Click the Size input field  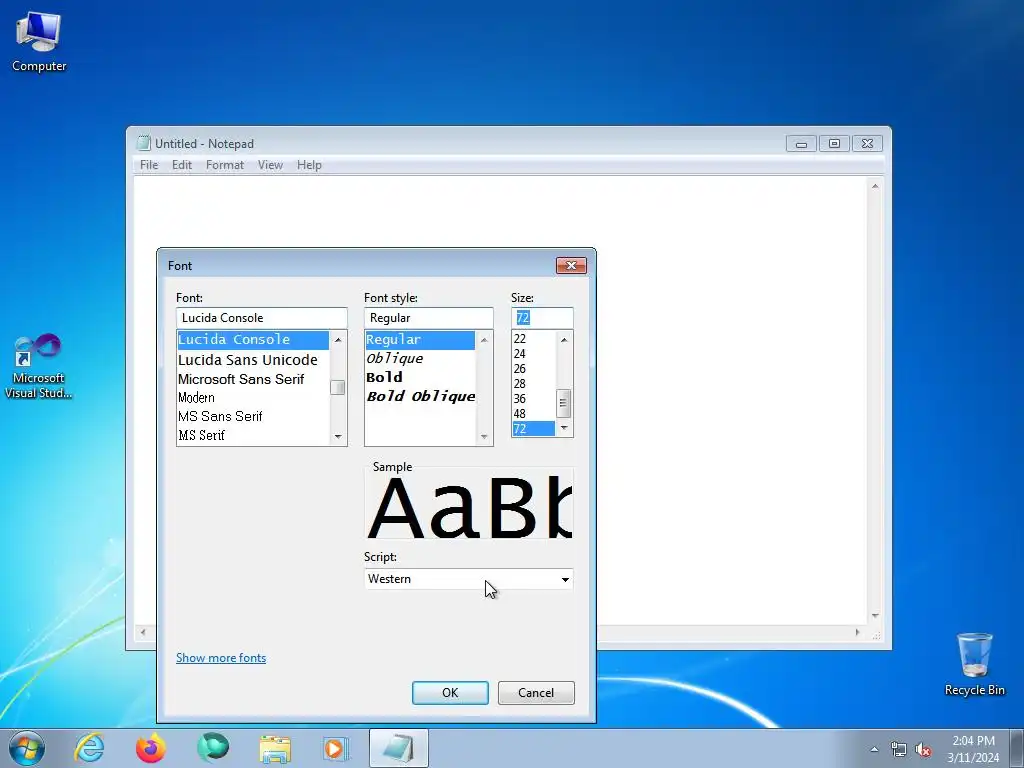(542, 318)
